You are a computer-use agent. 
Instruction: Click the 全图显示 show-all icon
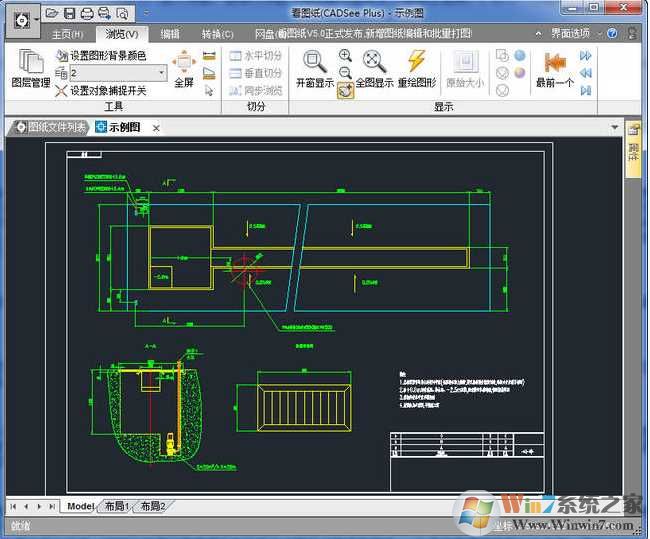375,68
